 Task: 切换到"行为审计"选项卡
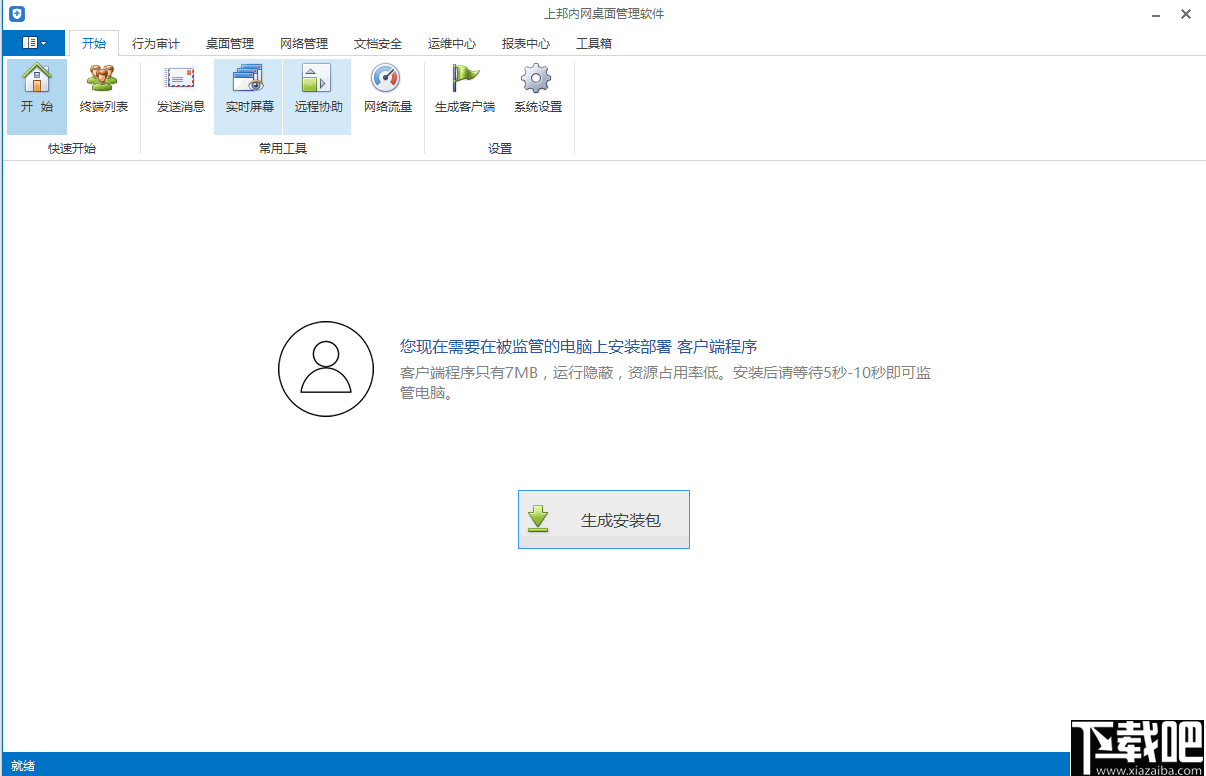(154, 43)
